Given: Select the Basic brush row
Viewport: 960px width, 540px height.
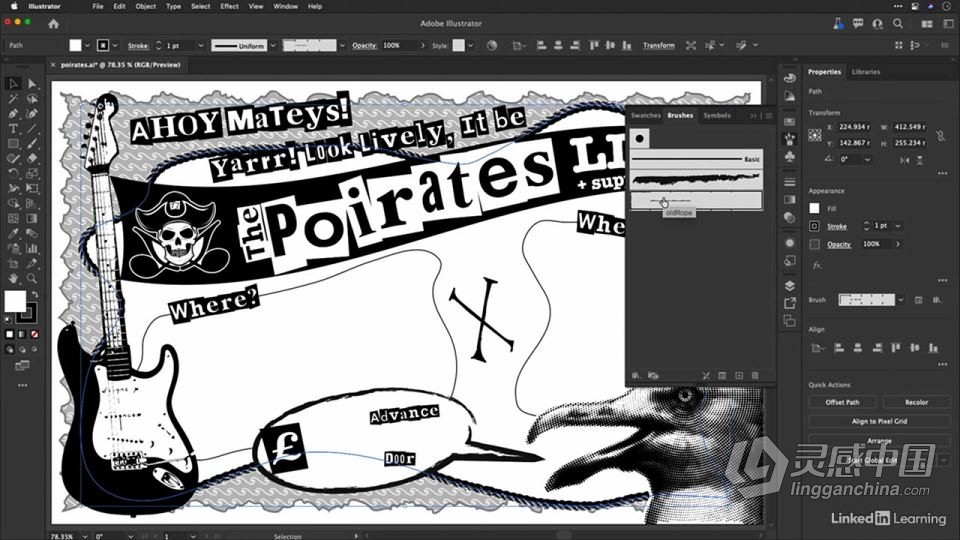Looking at the screenshot, I should tap(697, 159).
